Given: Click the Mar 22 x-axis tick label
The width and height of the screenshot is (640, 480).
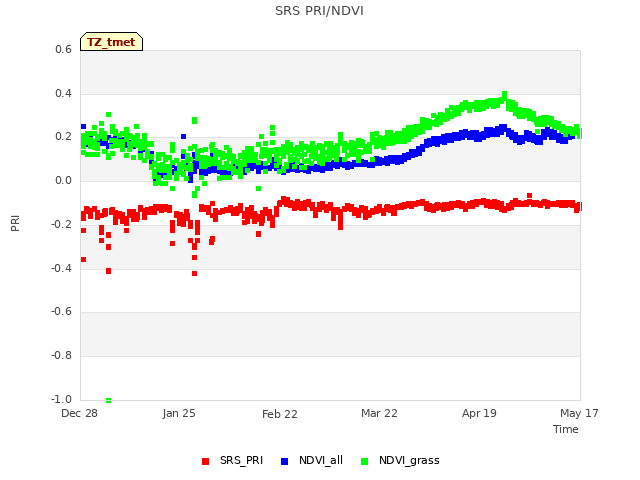Looking at the screenshot, I should click(x=379, y=413).
